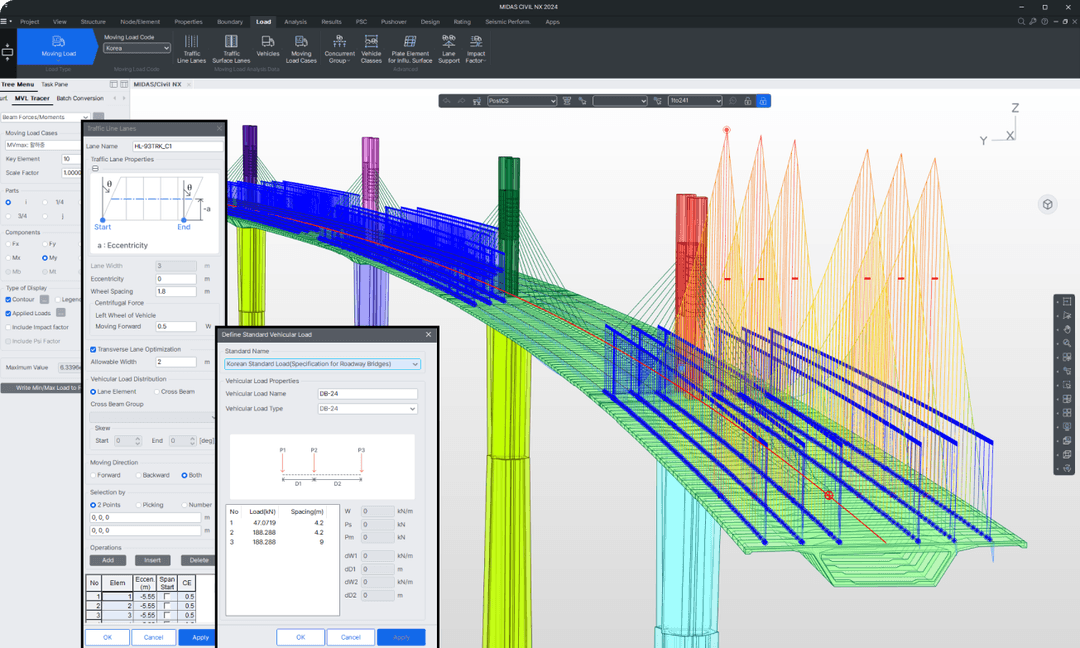This screenshot has width=1080, height=648.
Task: Open Vehicular Load Type DB-24 dropdown
Action: (x=367, y=408)
